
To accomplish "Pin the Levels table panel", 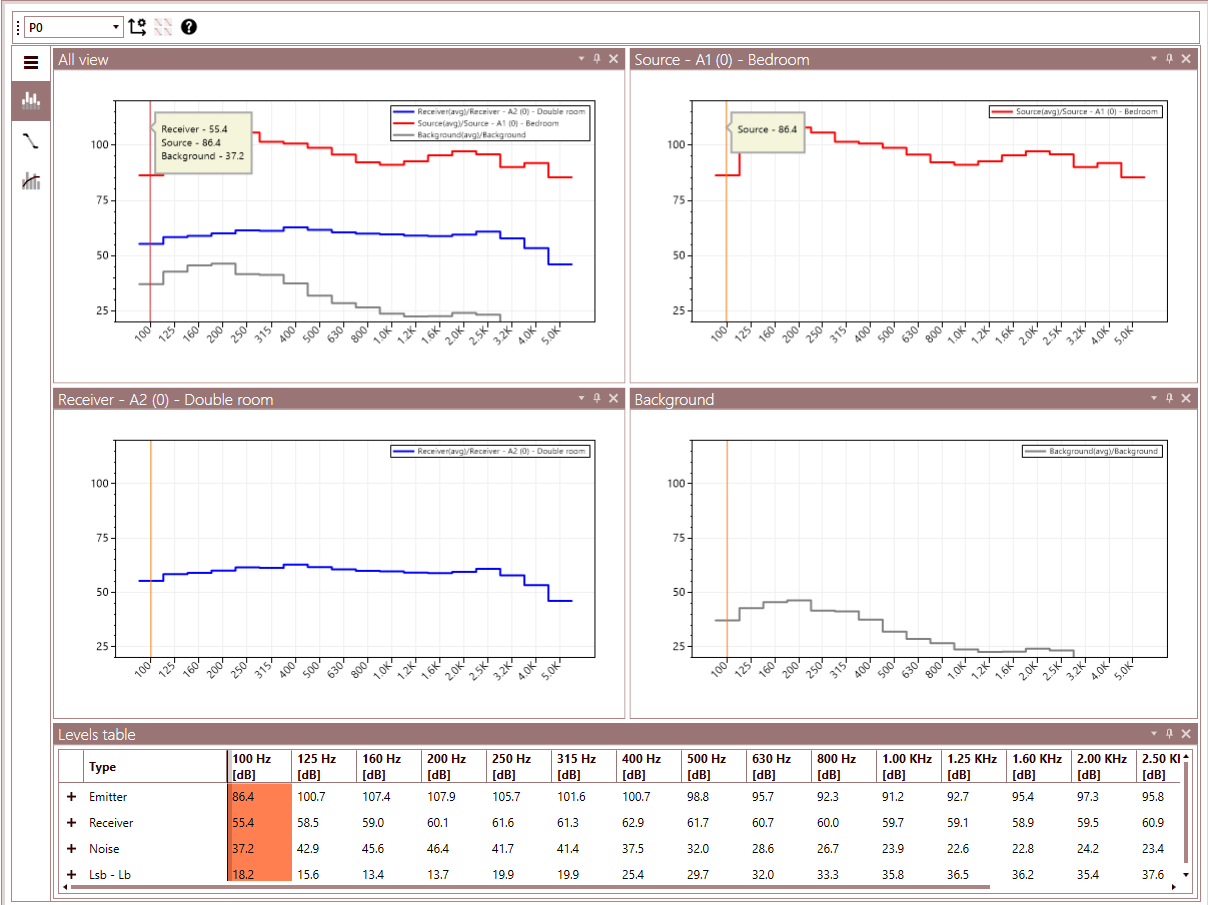I will point(1169,733).
